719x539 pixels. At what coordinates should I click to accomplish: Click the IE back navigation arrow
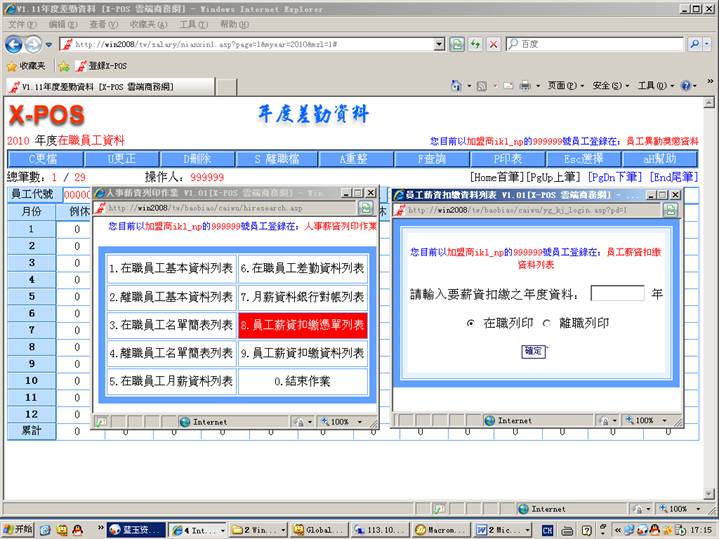pyautogui.click(x=14, y=44)
